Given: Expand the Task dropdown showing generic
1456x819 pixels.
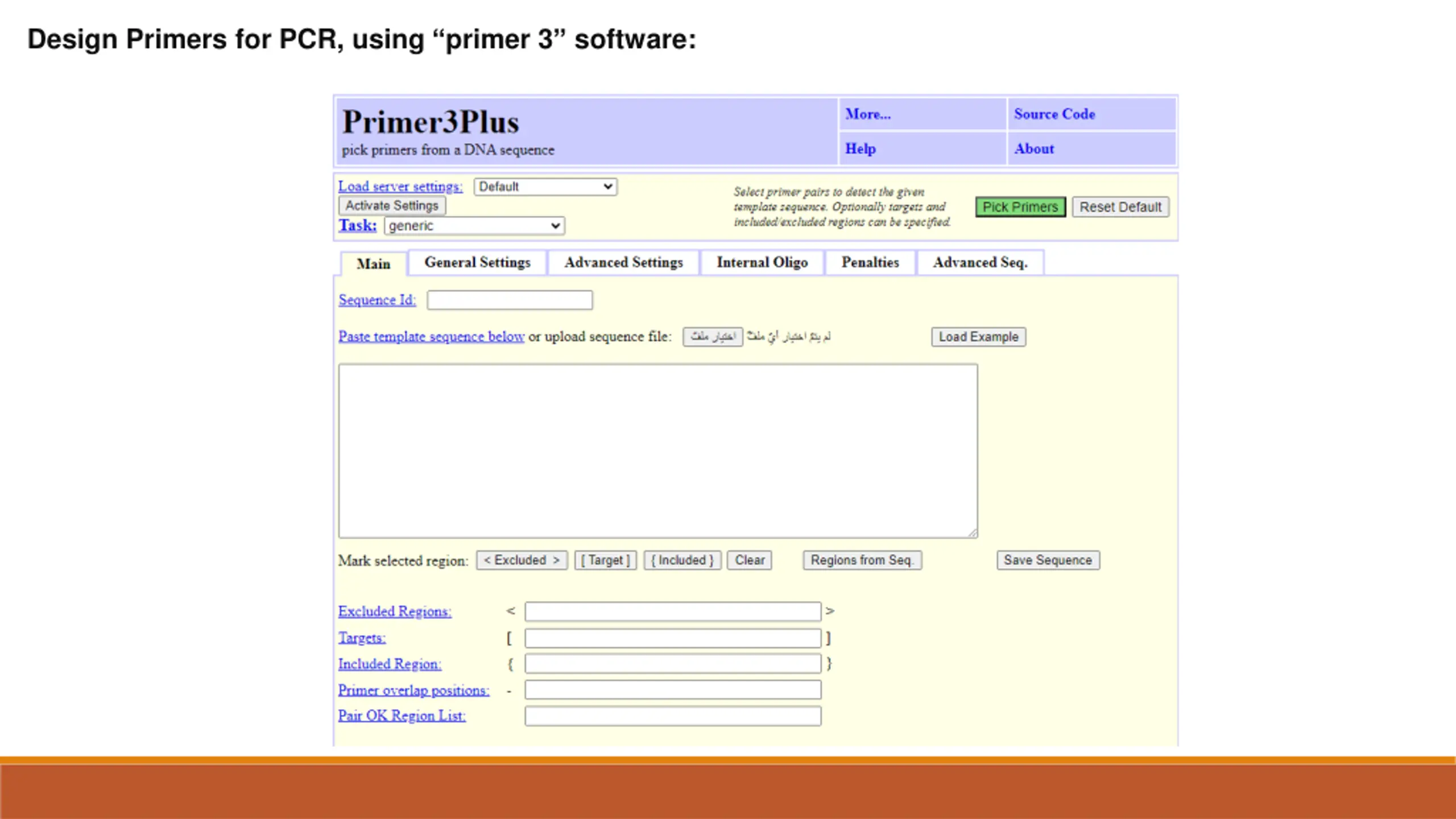Looking at the screenshot, I should tap(474, 226).
